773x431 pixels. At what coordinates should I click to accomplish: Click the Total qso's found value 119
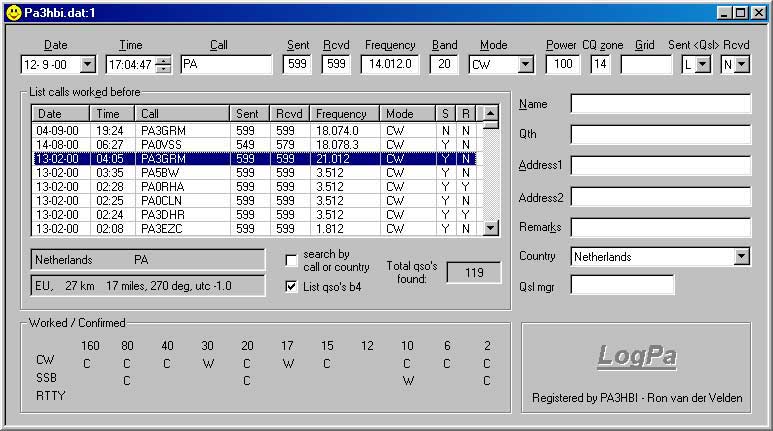474,273
